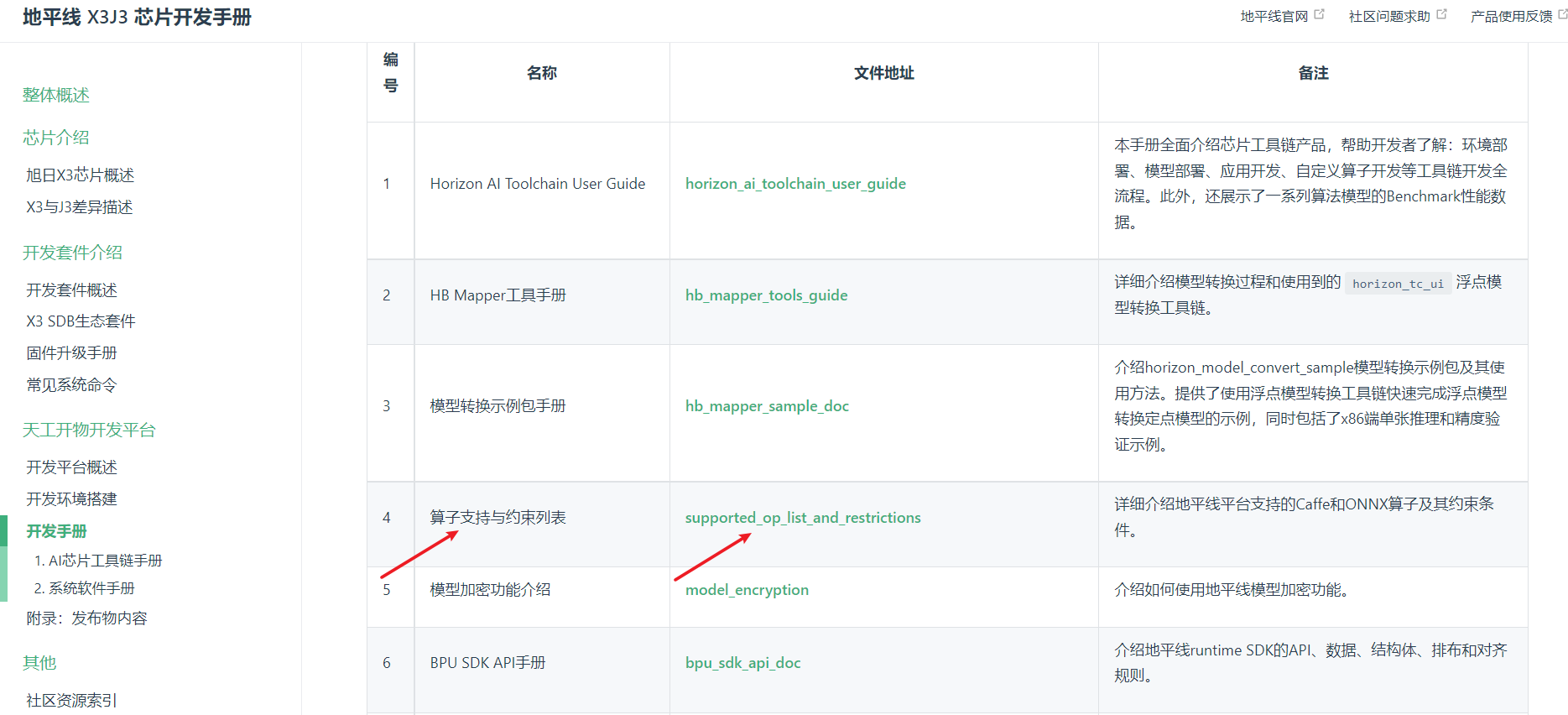Open the hb_mapper_tools_guide link
This screenshot has width=1568, height=715.
tap(765, 295)
